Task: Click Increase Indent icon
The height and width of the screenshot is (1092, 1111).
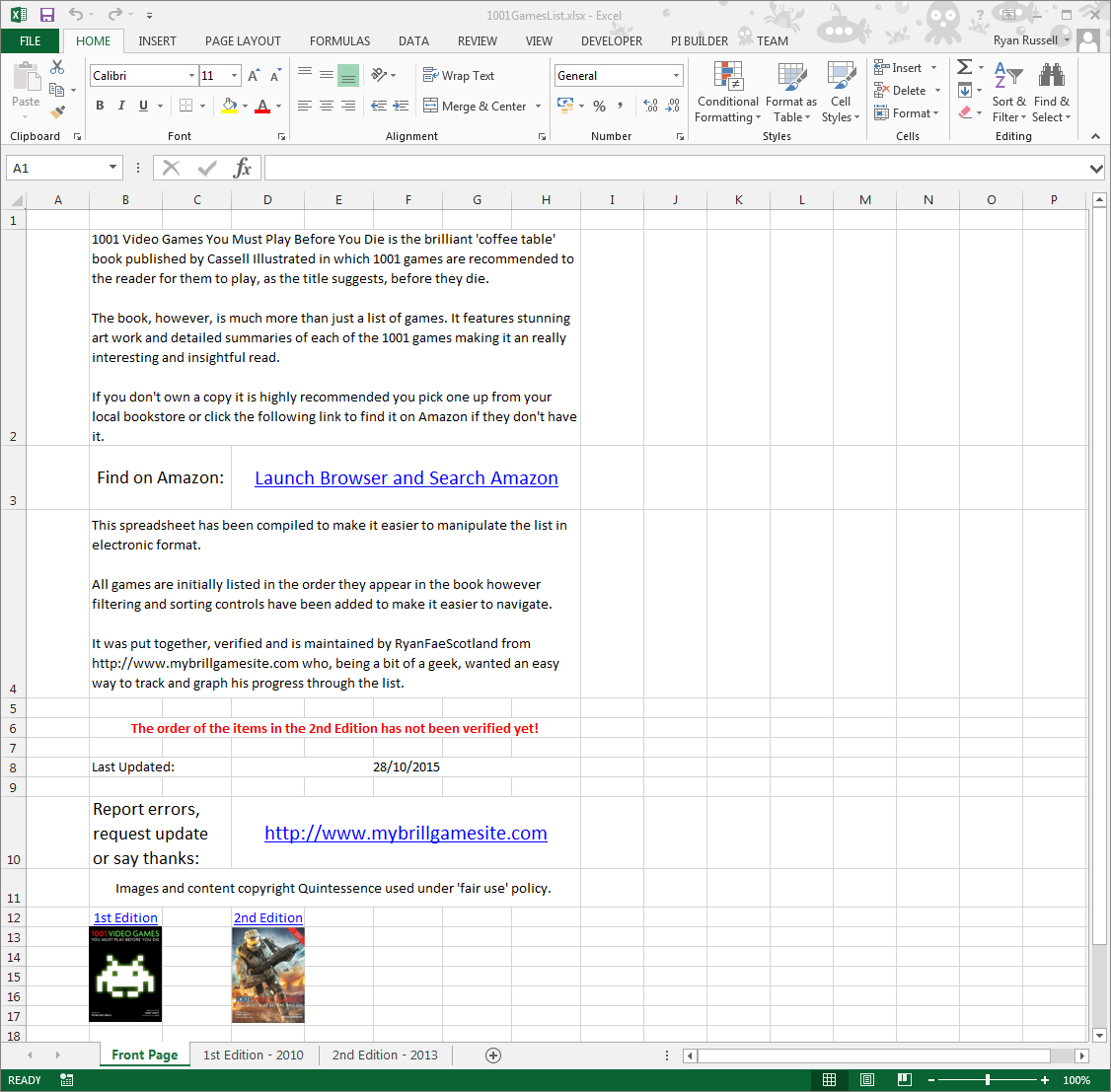Action: (x=401, y=106)
